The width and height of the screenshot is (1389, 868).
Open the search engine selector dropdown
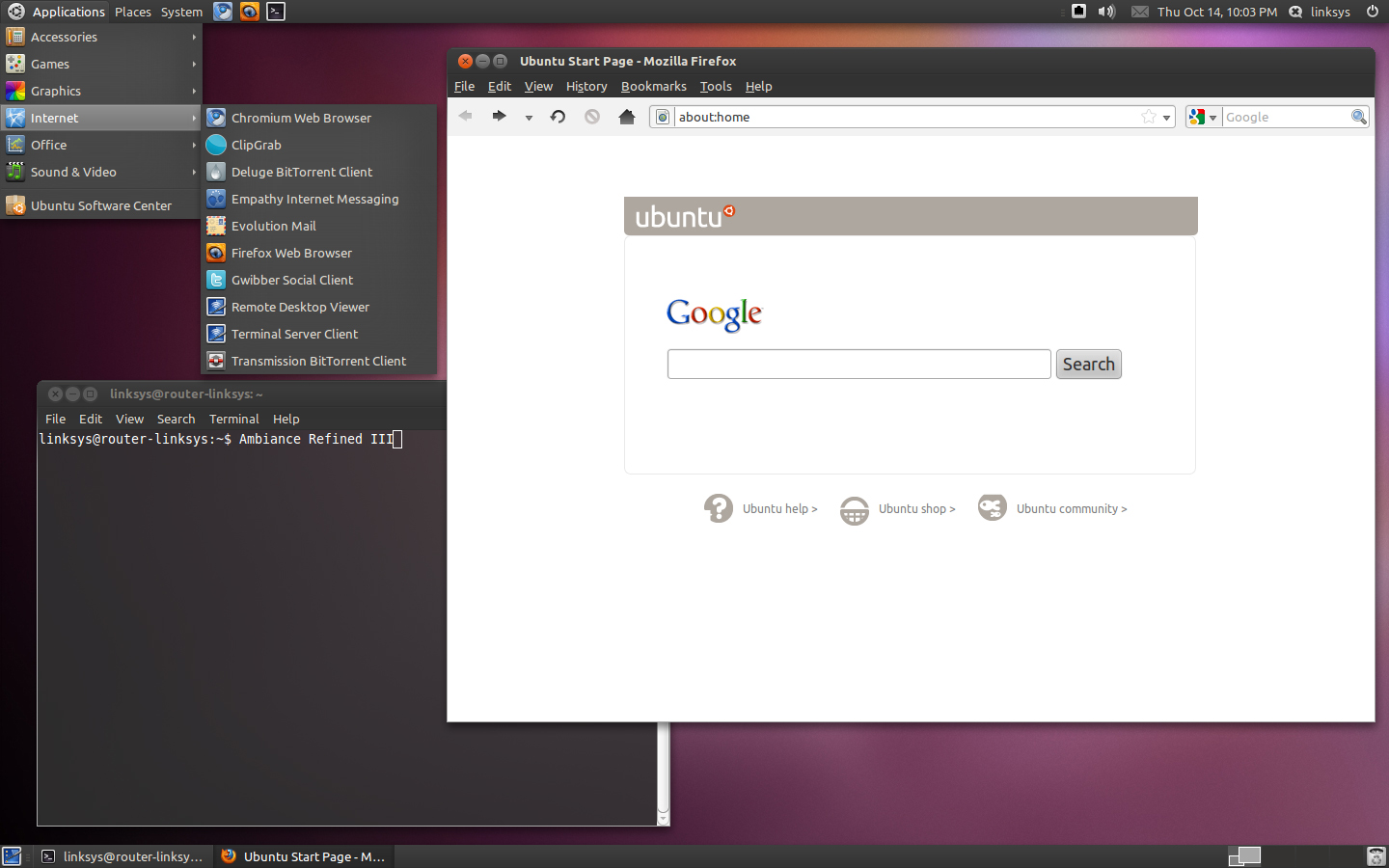pos(1203,117)
